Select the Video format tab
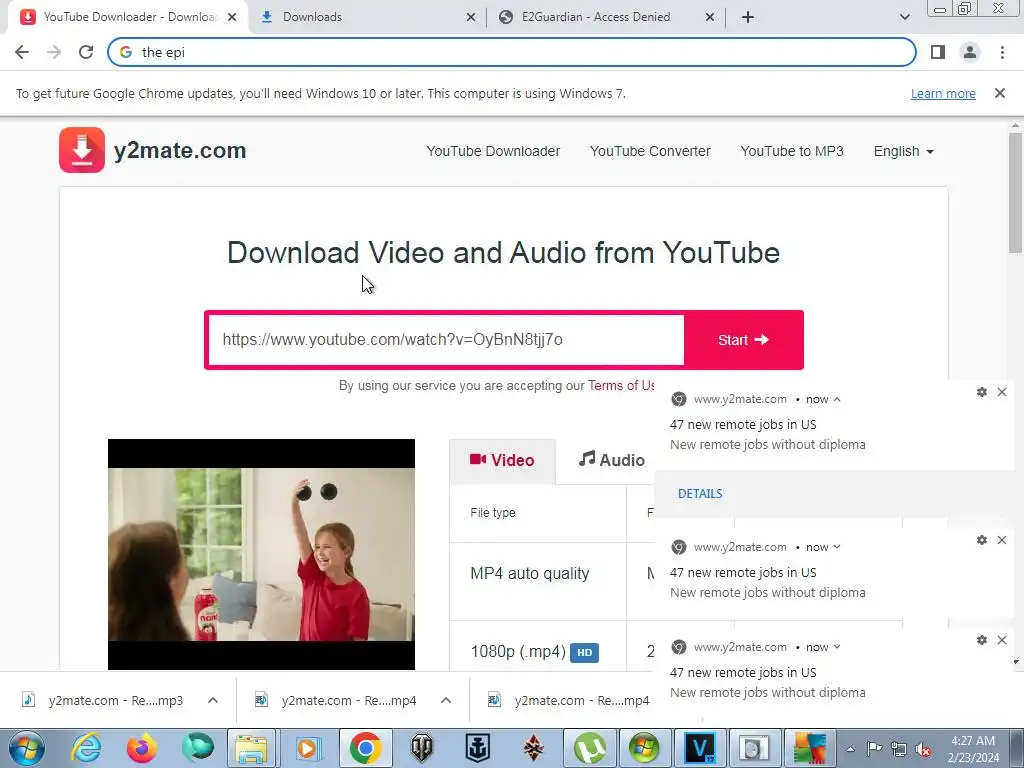Viewport: 1024px width, 768px height. click(502, 460)
